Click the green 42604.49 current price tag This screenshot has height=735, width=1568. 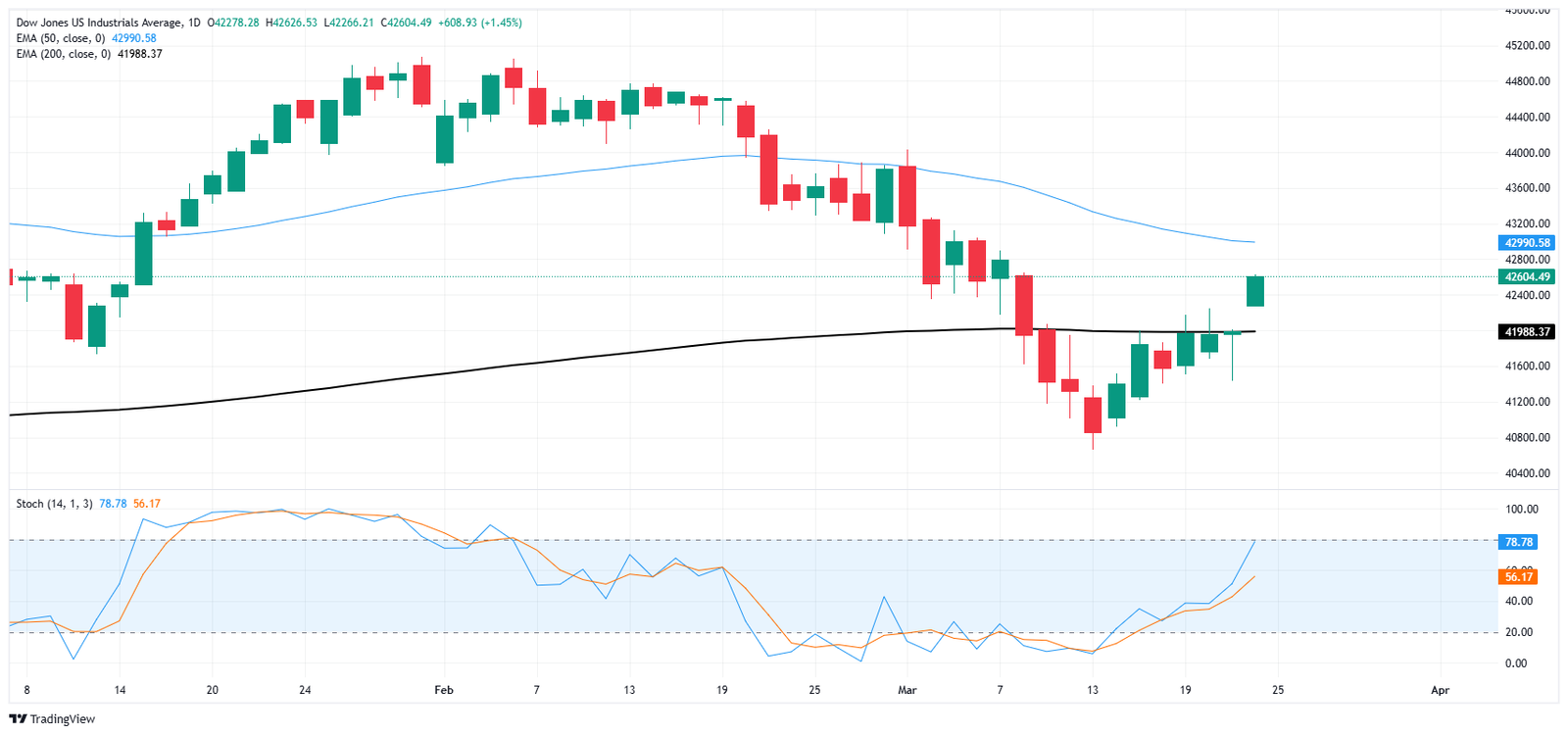click(x=1527, y=277)
